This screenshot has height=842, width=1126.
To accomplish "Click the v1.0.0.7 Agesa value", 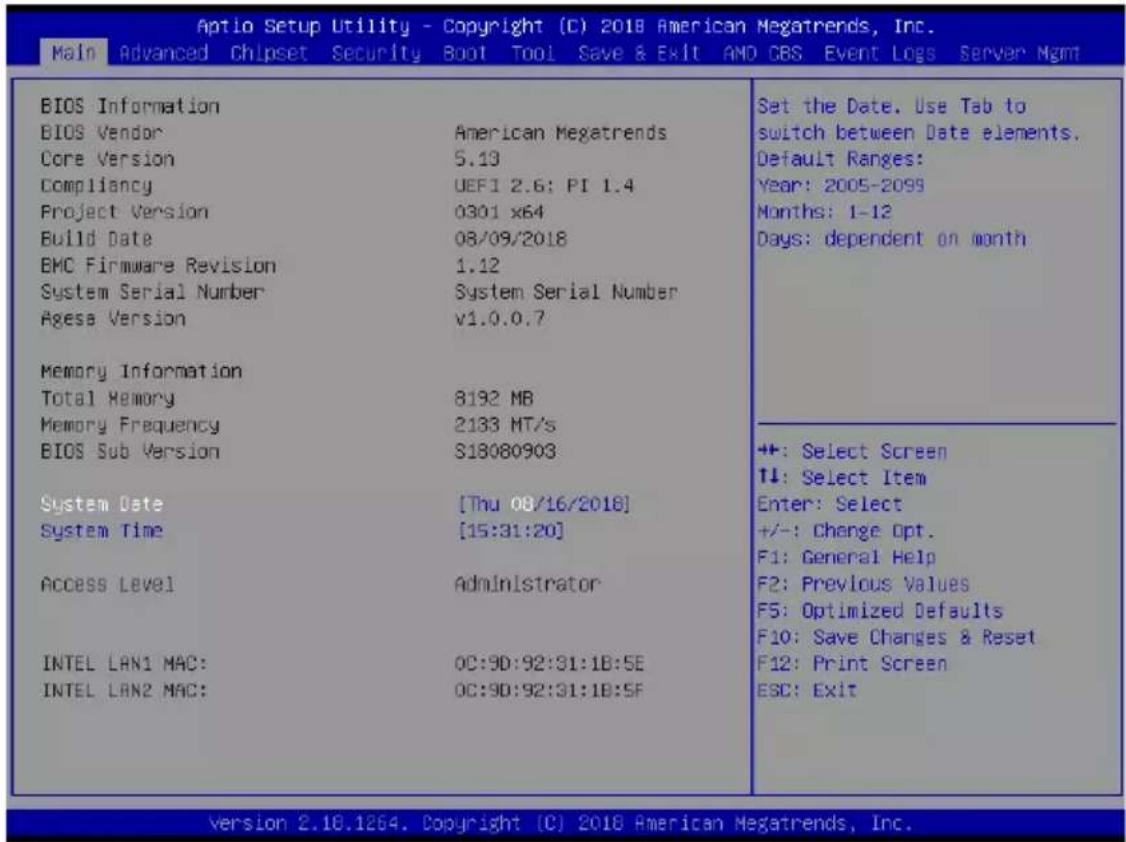I will 499,318.
